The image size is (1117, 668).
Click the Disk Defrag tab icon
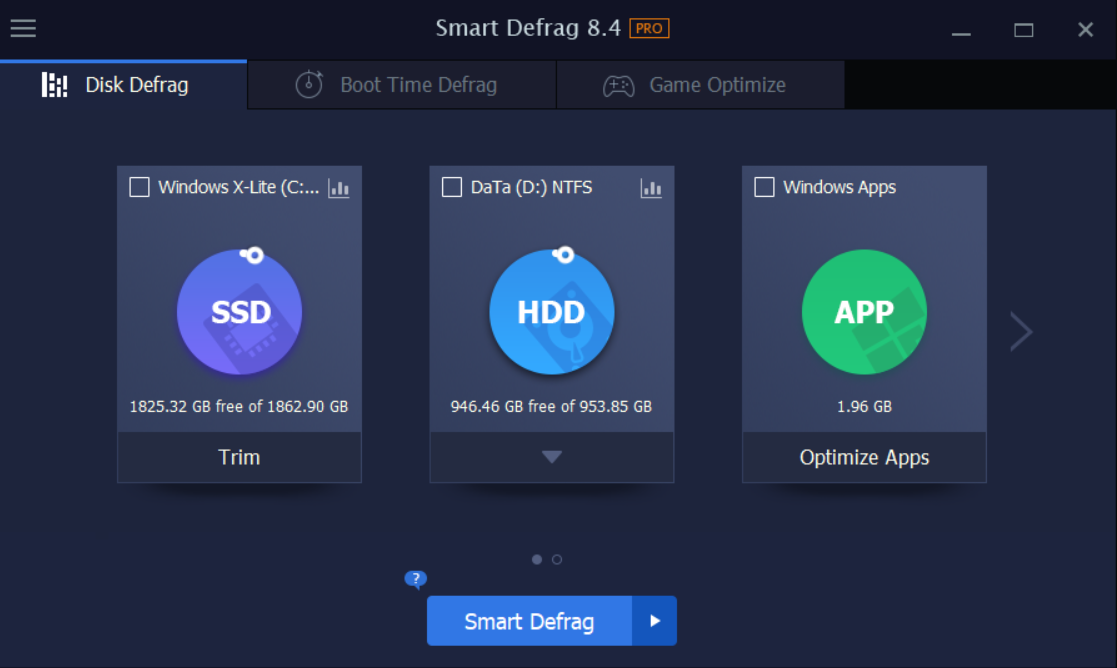(x=54, y=85)
